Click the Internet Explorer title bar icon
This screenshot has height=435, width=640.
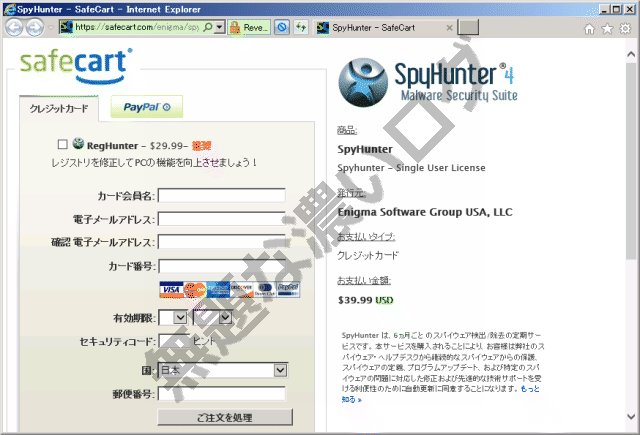(x=9, y=9)
